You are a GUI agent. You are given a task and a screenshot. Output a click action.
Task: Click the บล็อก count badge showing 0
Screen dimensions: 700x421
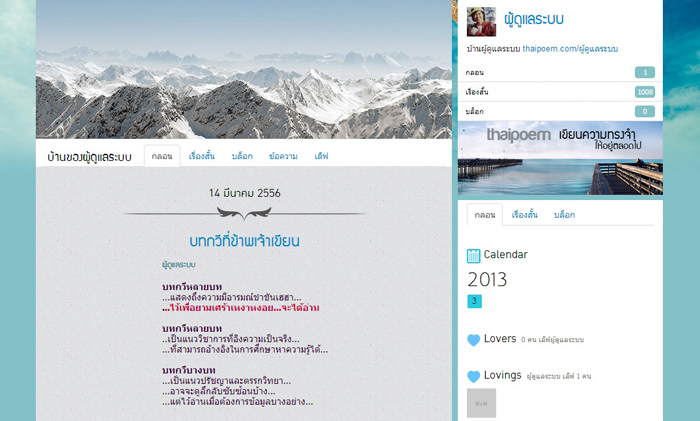[x=644, y=111]
